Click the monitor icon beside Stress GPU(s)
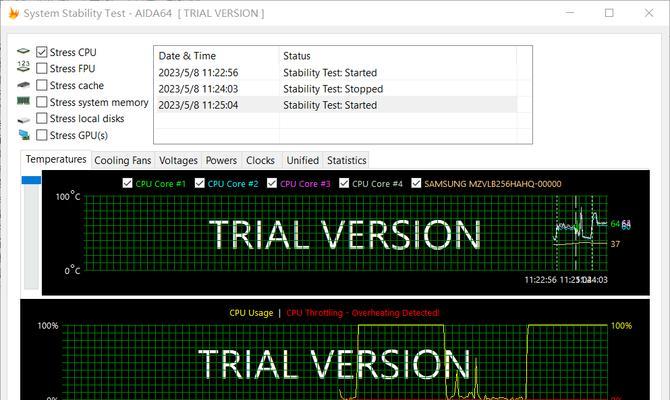Screen dimensions: 670x400 click(x=24, y=135)
